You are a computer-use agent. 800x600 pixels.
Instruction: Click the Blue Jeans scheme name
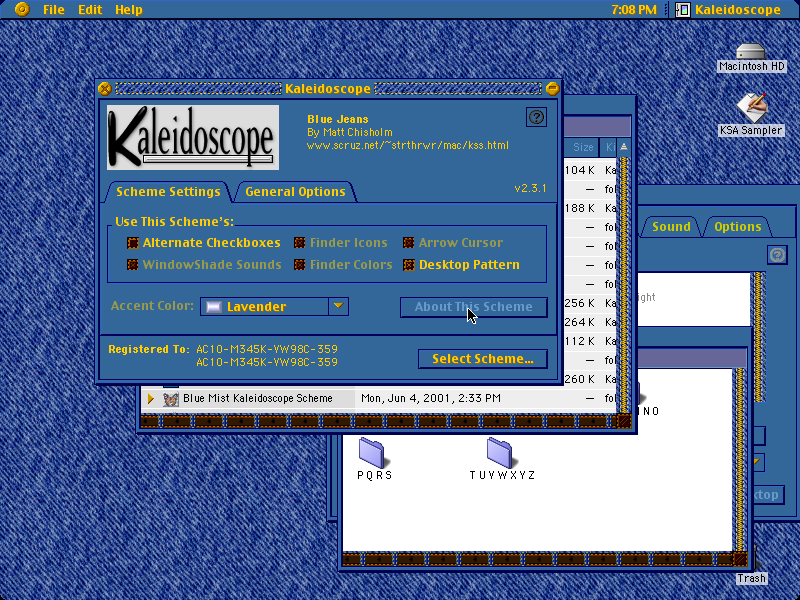[x=338, y=119]
